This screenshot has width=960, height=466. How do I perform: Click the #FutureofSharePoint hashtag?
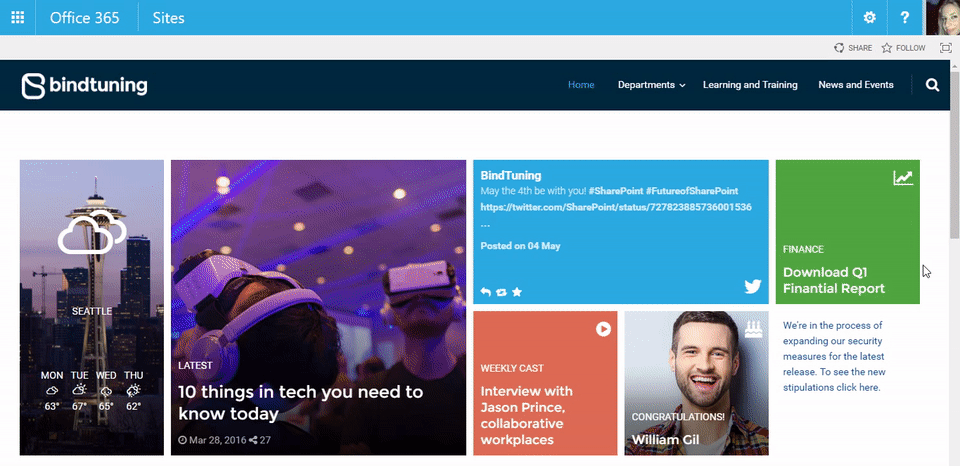tap(692, 191)
